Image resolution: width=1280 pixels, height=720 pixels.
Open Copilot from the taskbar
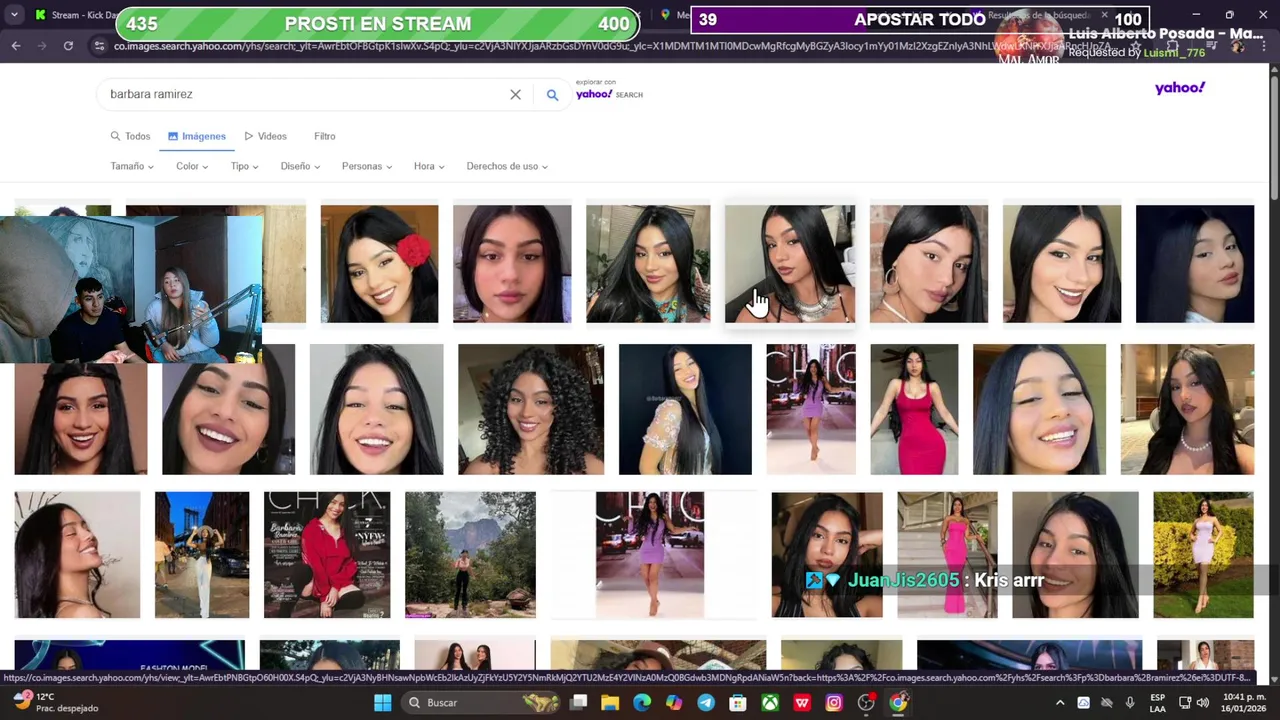click(x=674, y=703)
